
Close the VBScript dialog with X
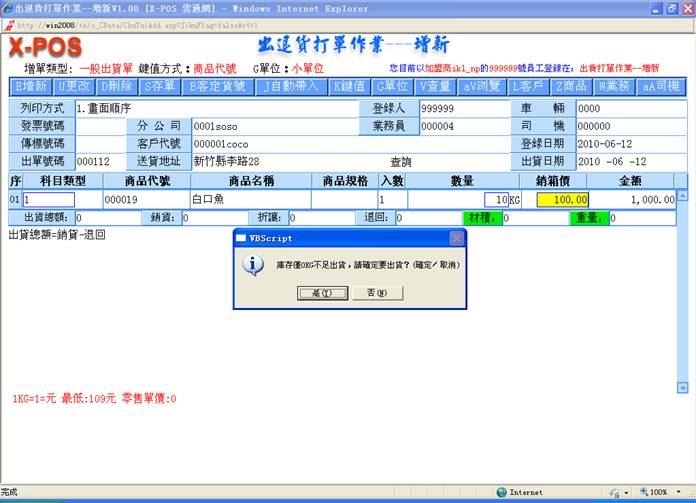coord(456,238)
